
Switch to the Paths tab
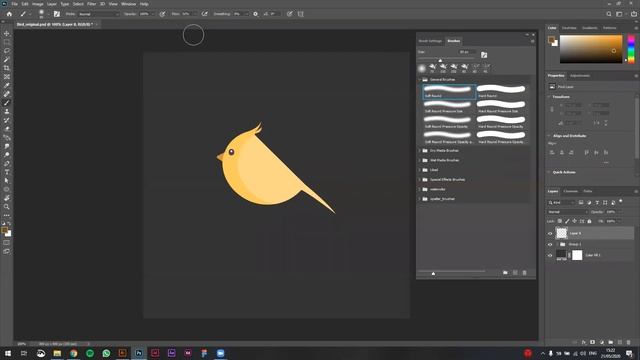588,191
